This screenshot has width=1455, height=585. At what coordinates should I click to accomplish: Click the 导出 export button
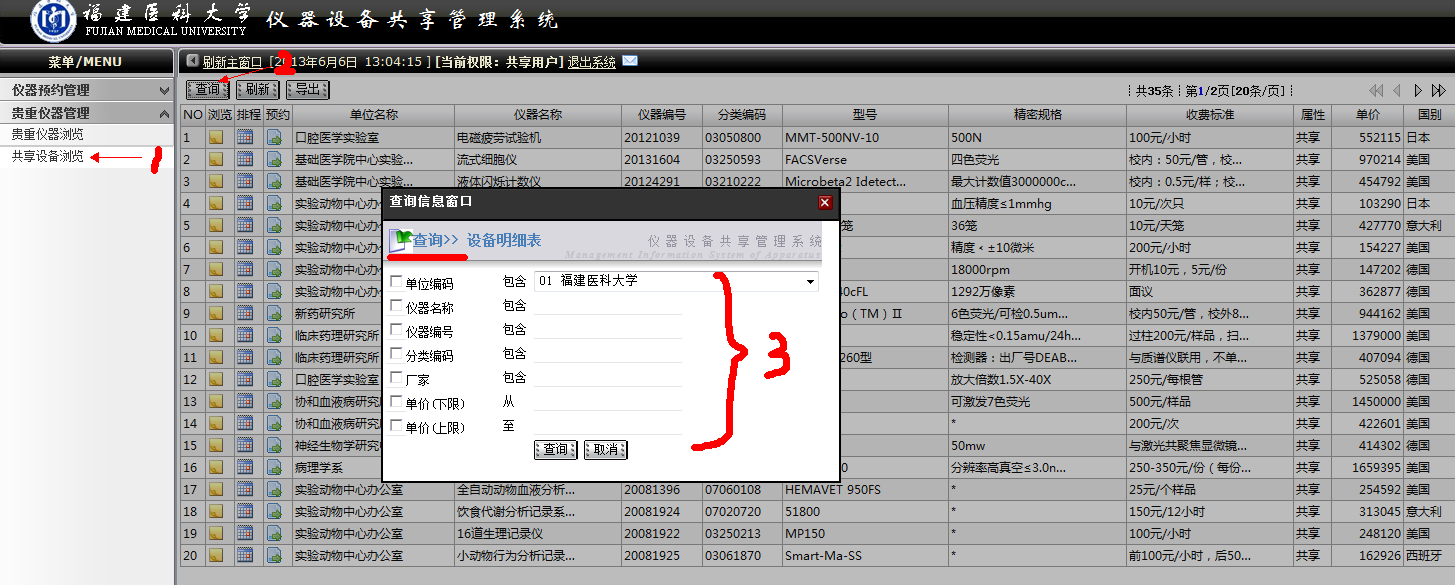pos(308,90)
